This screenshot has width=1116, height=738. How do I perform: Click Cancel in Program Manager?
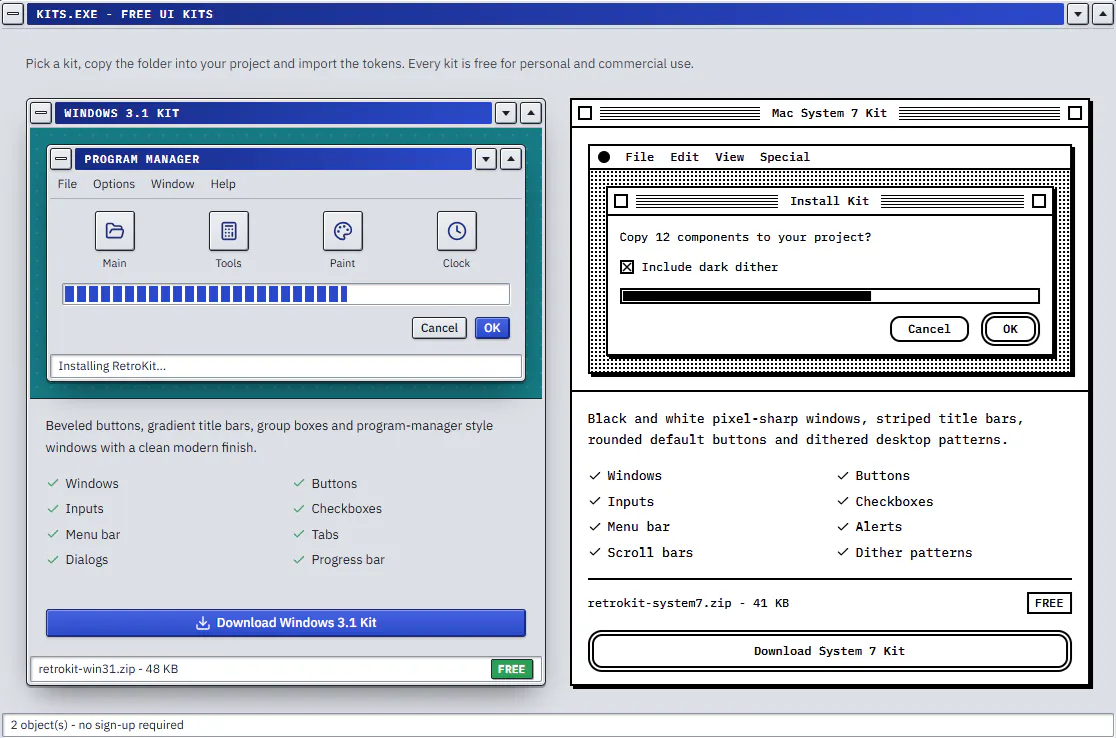point(439,328)
